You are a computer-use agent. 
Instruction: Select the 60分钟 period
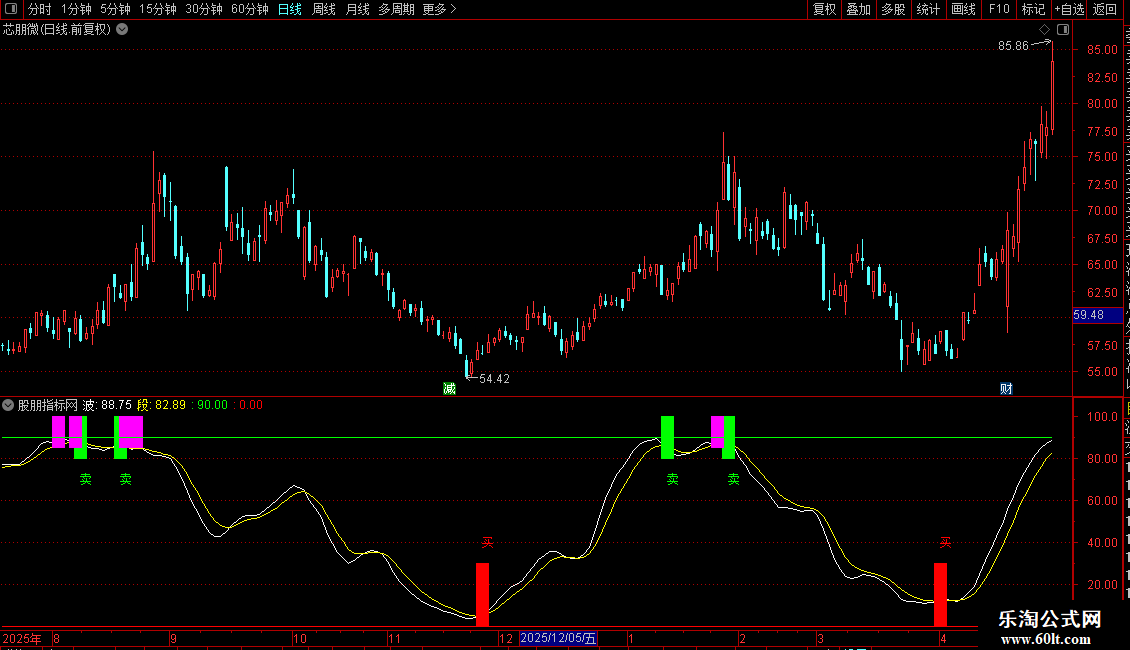coord(250,9)
